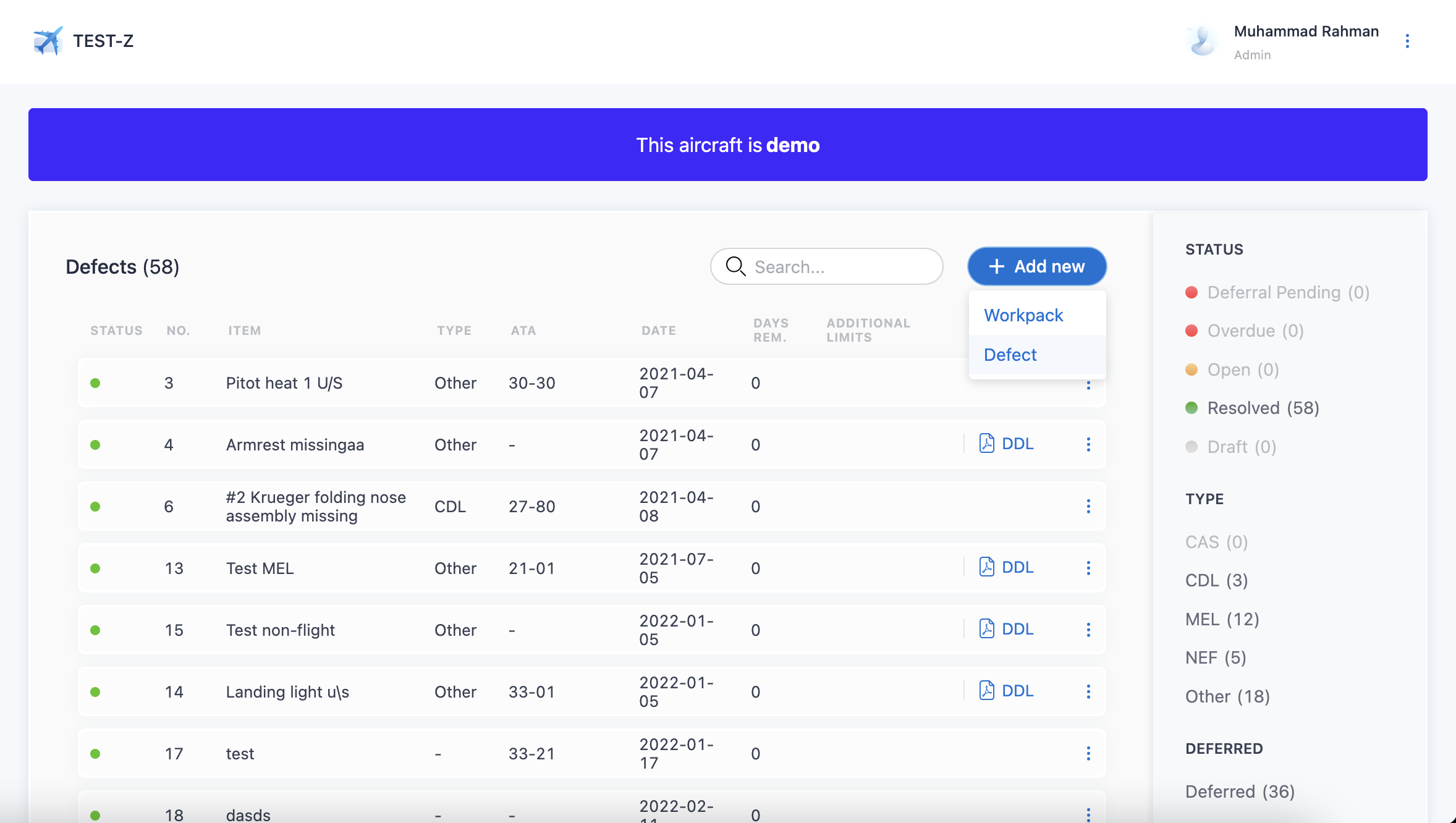
Task: Click Add new dropdown button
Action: click(1037, 266)
